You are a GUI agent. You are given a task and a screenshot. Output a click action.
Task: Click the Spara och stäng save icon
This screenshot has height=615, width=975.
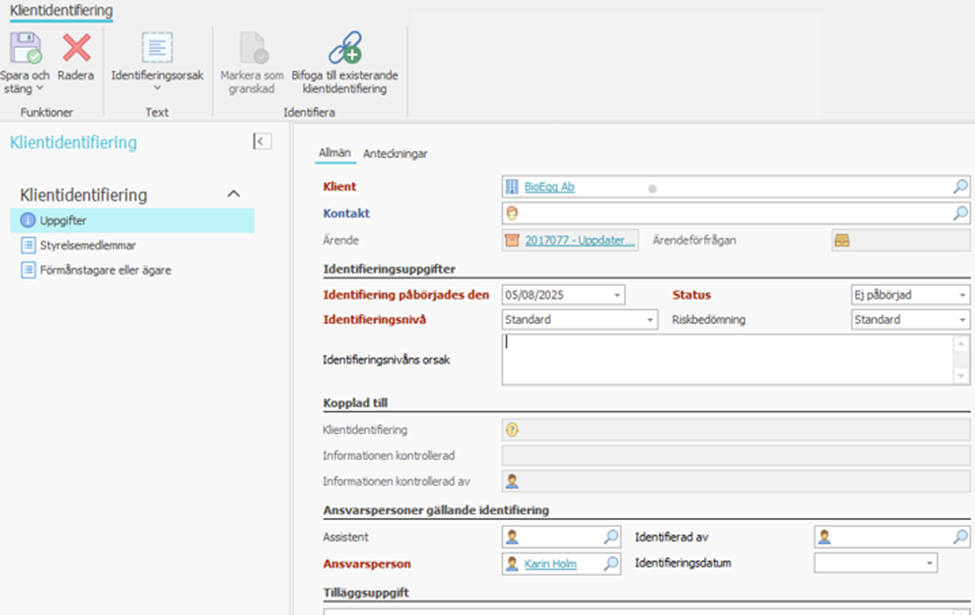point(25,48)
